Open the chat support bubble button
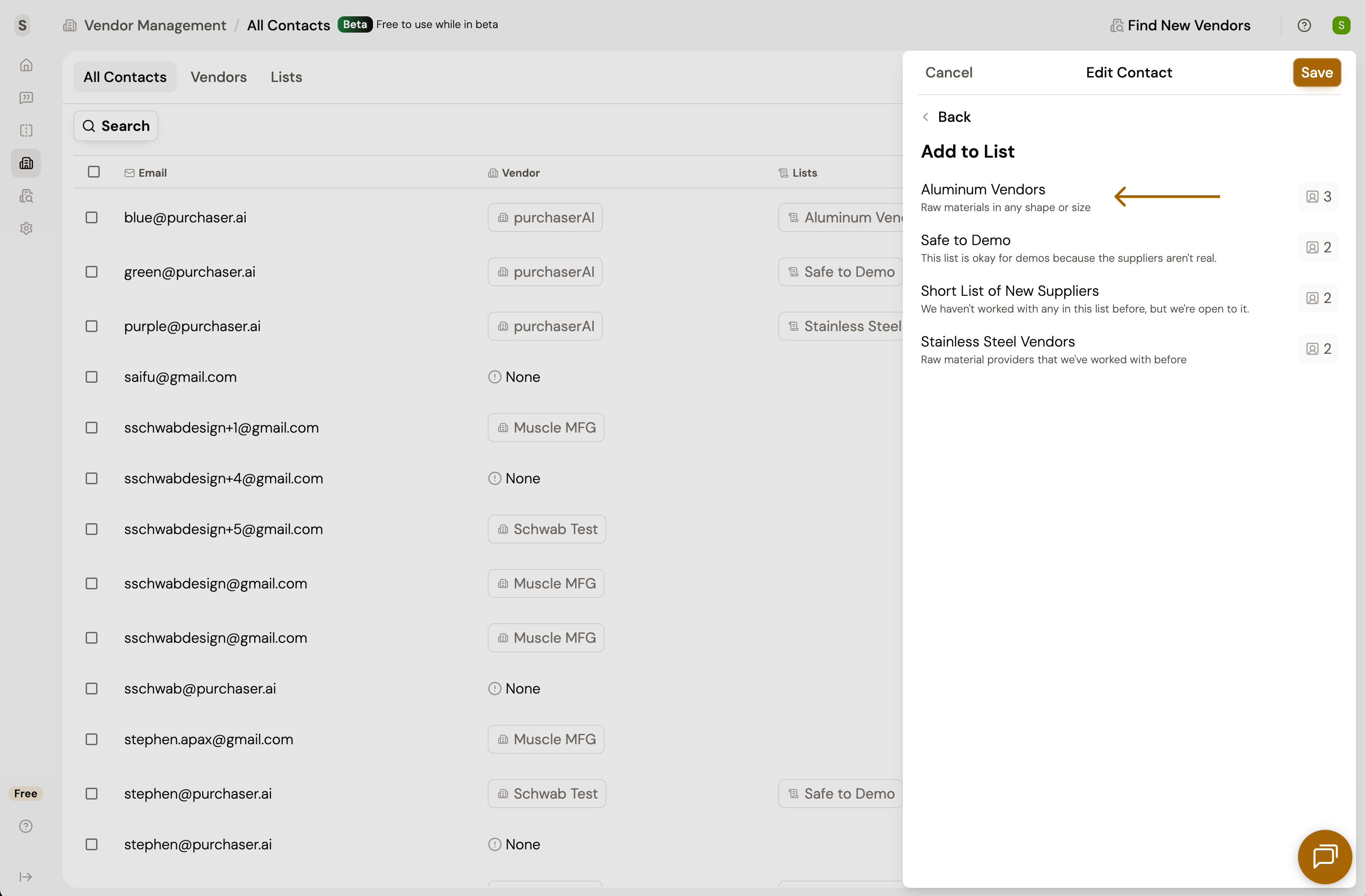 coord(1325,857)
